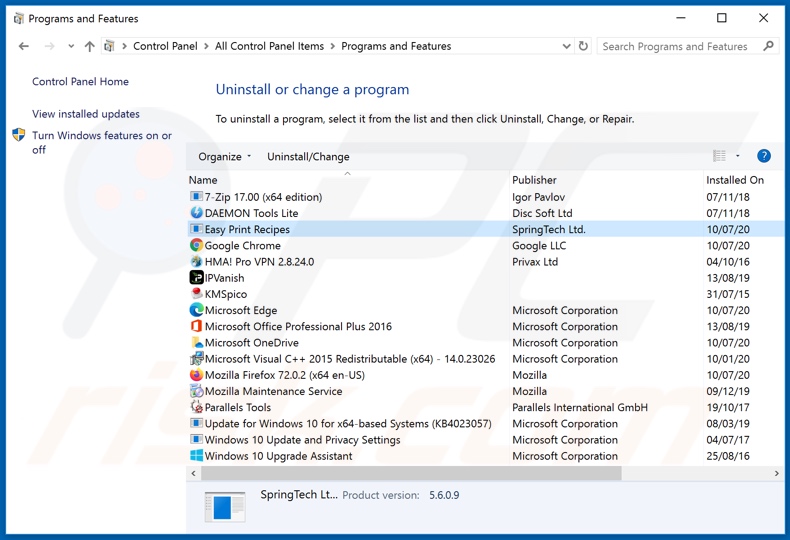The width and height of the screenshot is (790, 540).
Task: Click publisher Privax Ltd cell
Action: tap(535, 261)
